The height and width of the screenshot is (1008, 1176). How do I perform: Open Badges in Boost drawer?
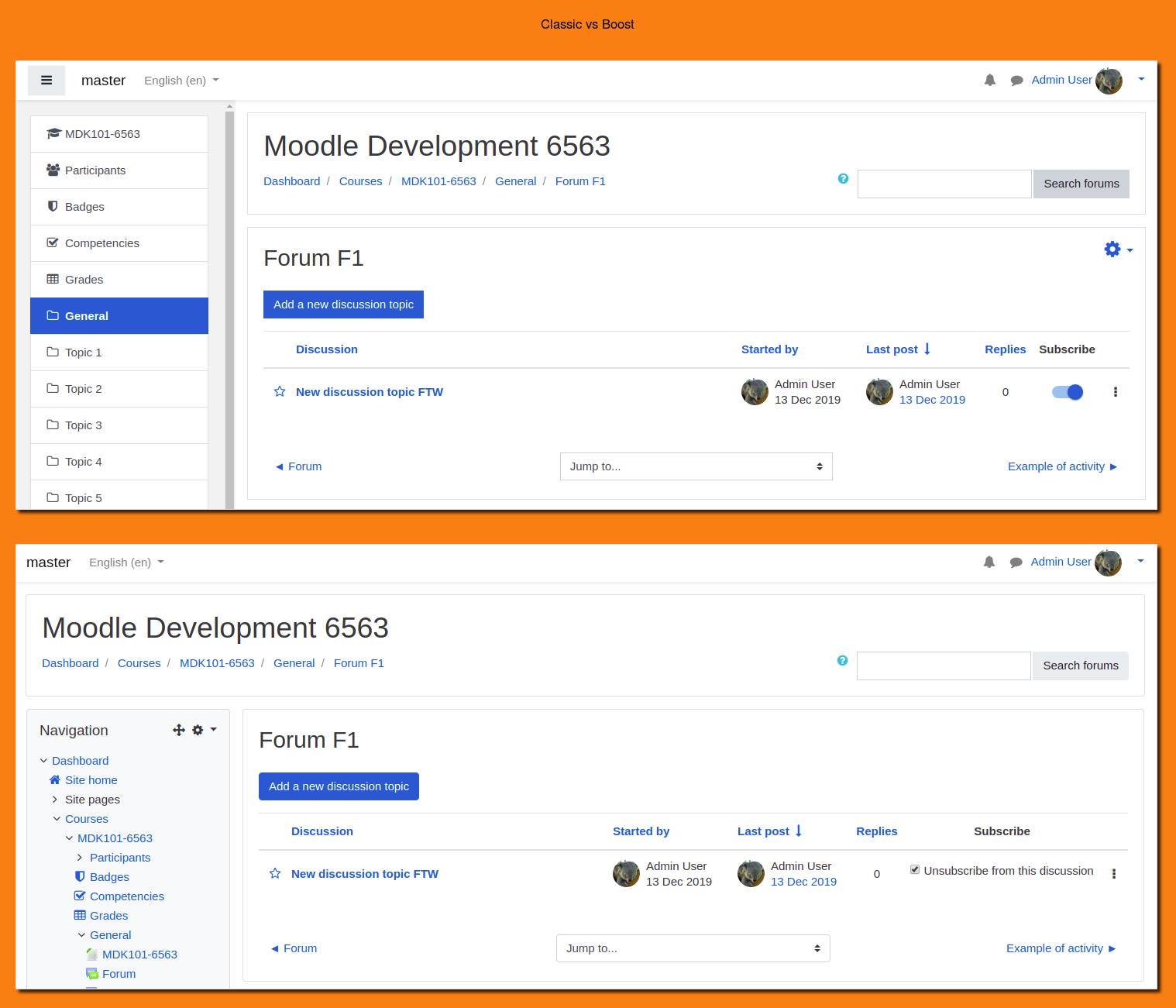point(119,207)
